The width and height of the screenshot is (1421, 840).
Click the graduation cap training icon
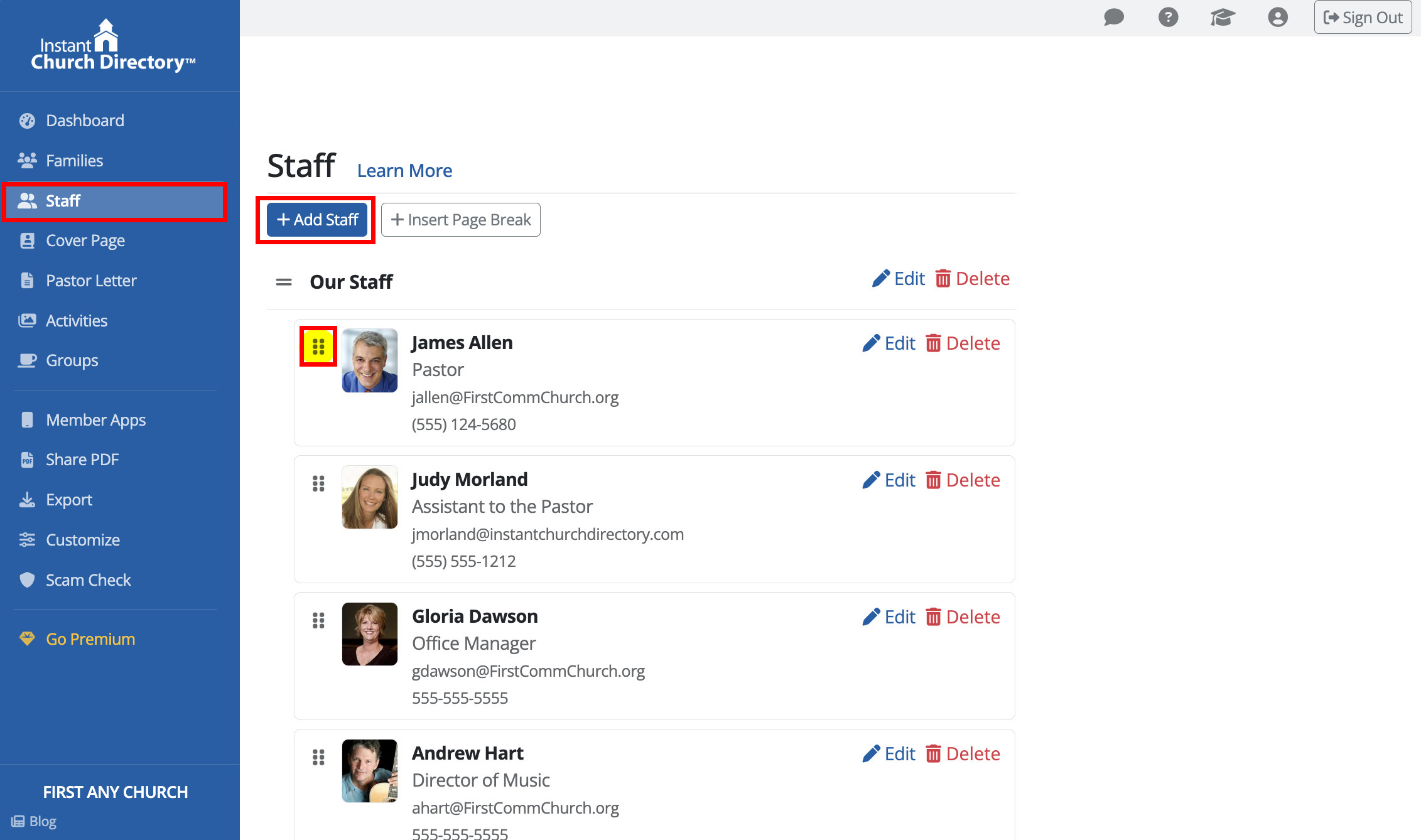point(1223,17)
